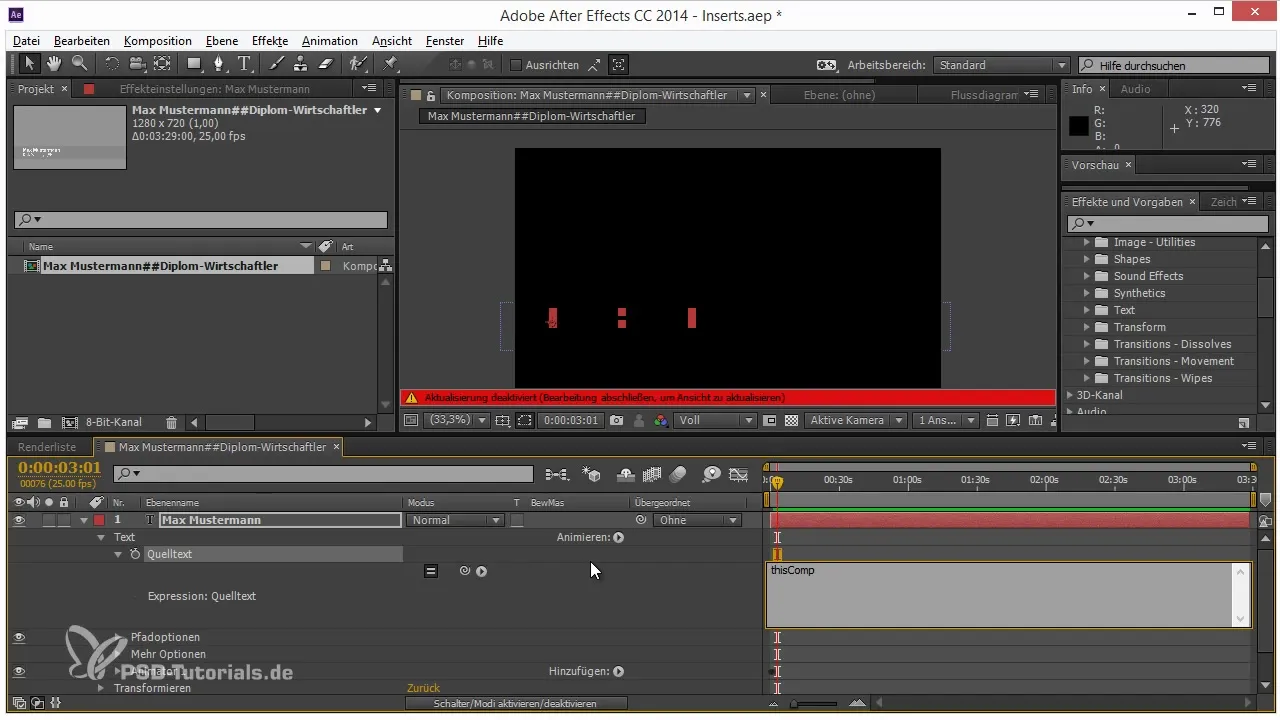Select the Pen tool
The height and width of the screenshot is (720, 1280).
pos(219,64)
